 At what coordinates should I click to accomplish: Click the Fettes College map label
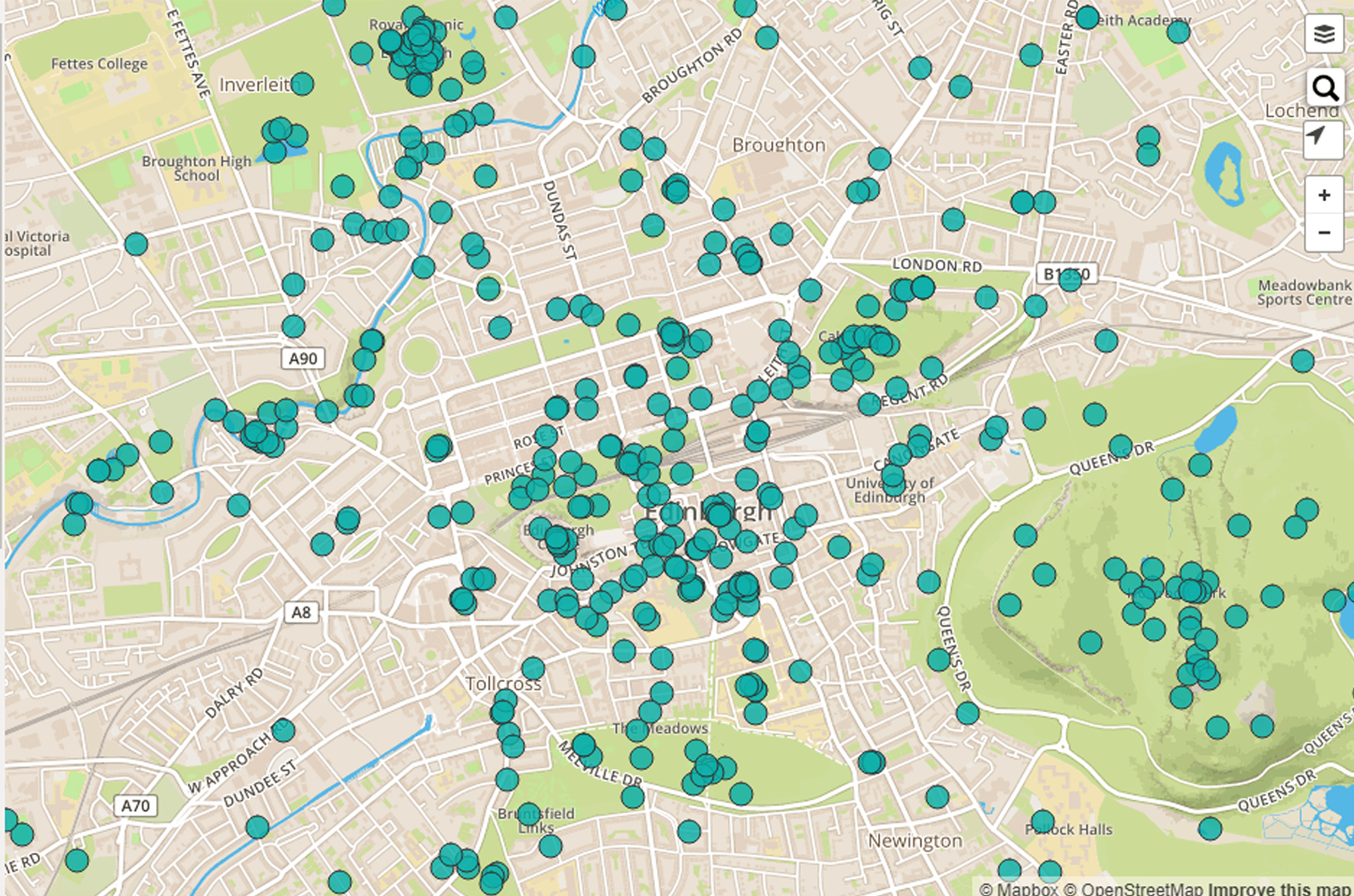coord(100,63)
